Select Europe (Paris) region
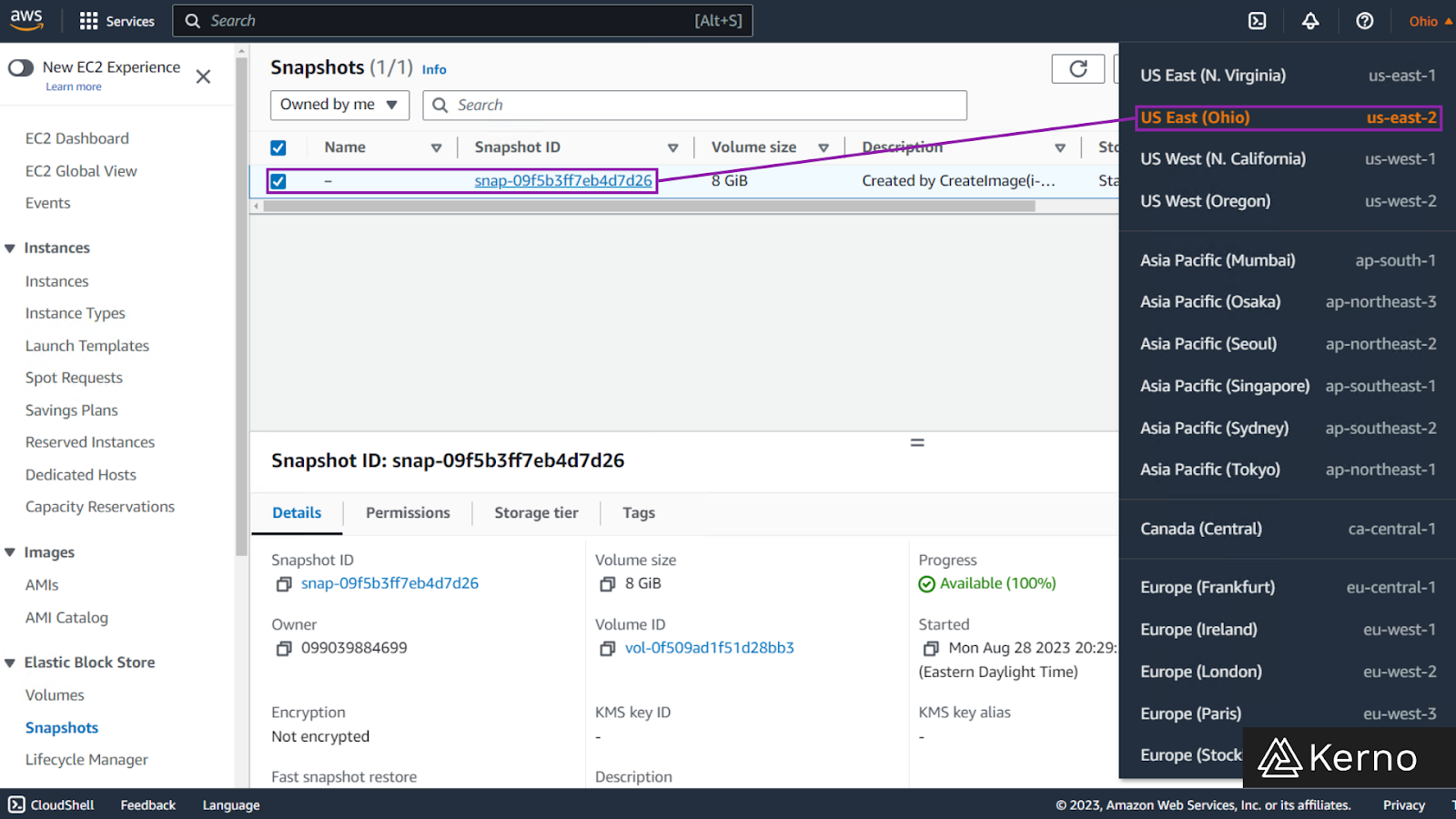This screenshot has width=1456, height=819. (x=1288, y=713)
